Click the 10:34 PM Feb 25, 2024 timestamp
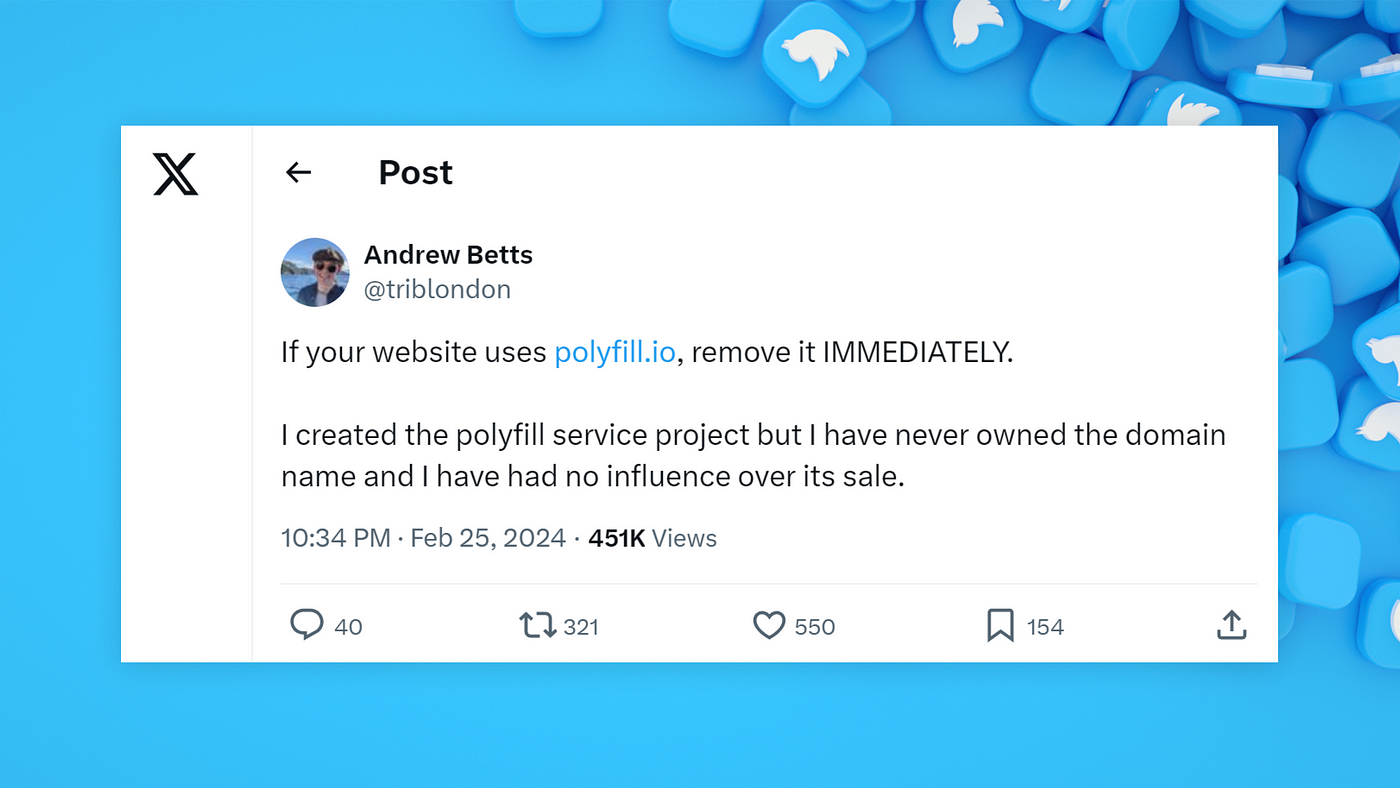This screenshot has width=1400, height=788. click(x=423, y=538)
